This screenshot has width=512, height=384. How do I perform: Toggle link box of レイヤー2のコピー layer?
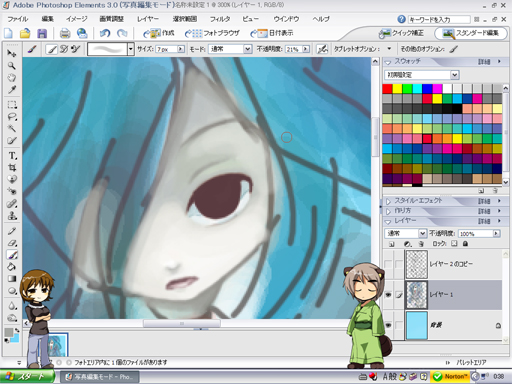(x=399, y=264)
